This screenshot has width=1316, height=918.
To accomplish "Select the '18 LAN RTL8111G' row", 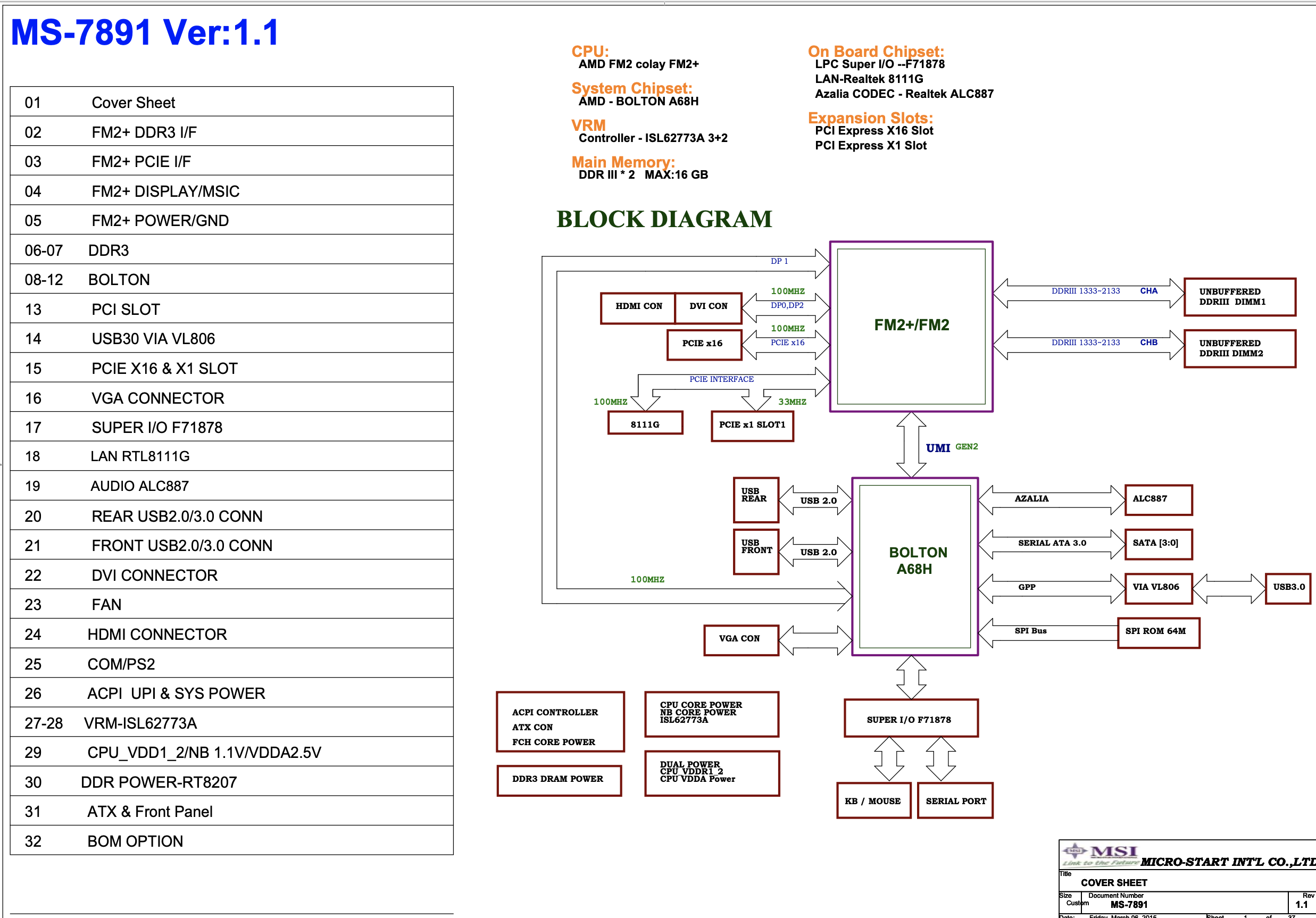I will 231,456.
